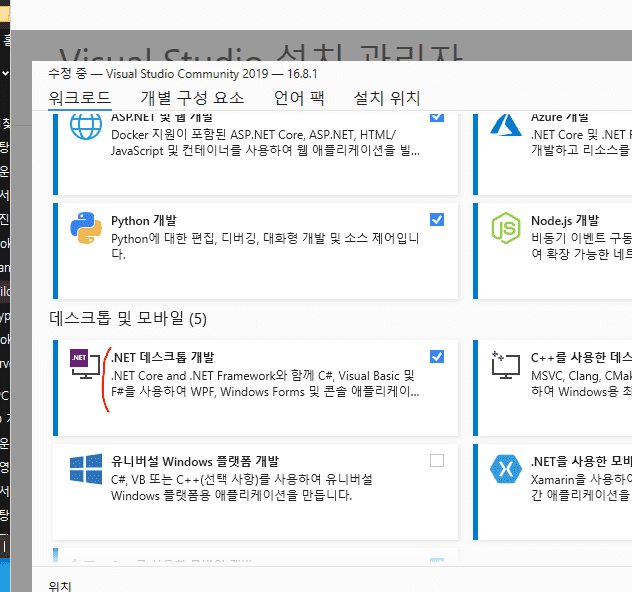
Task: Open the 개별 구성 요소 tab
Action: tap(192, 98)
